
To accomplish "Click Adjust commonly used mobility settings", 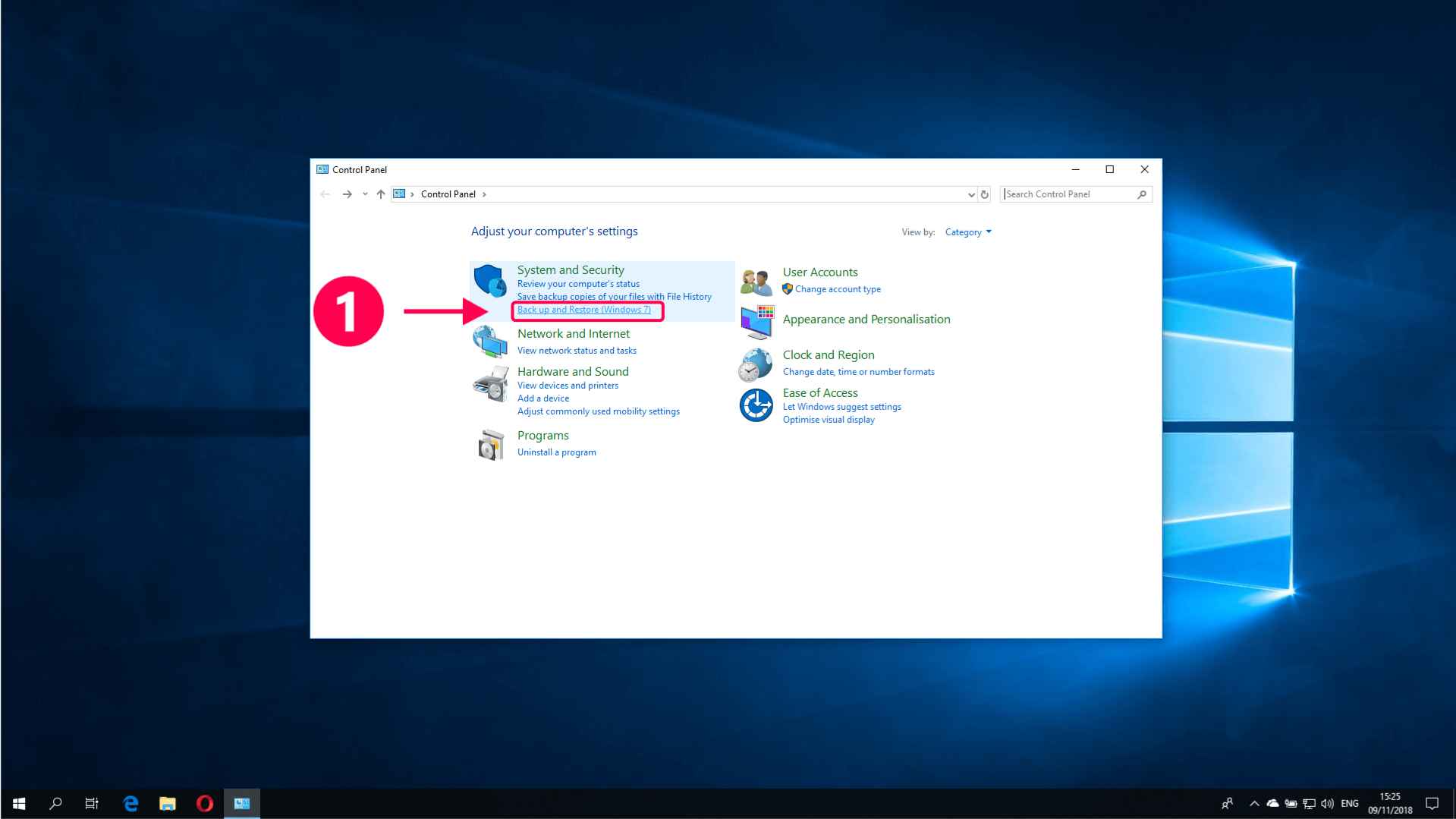I will [599, 411].
